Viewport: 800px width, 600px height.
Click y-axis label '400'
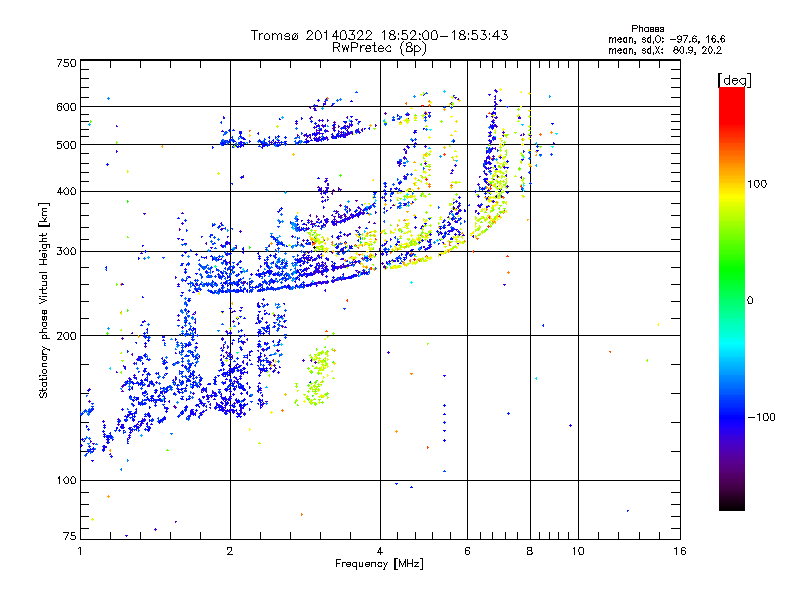(x=67, y=192)
